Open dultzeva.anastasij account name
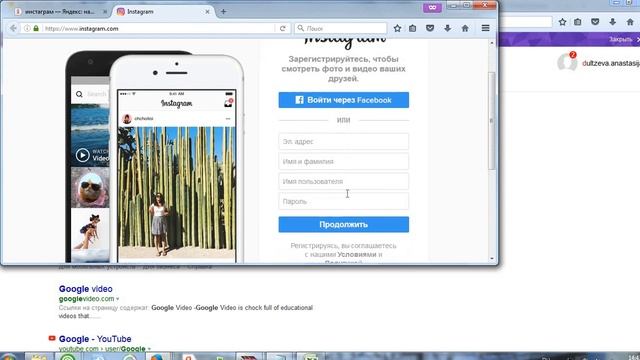 tap(611, 63)
